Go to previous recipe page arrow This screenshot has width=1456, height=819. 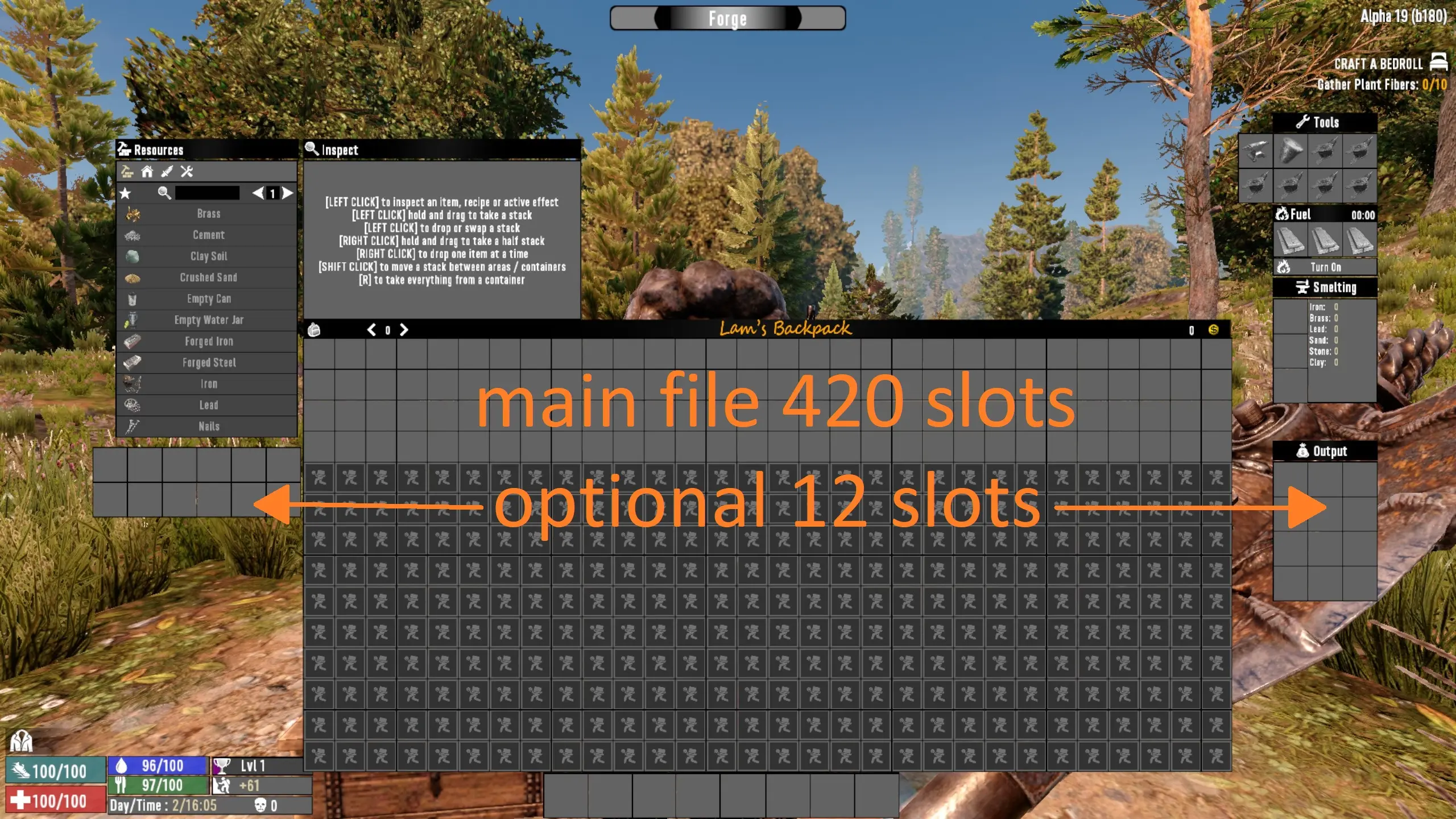point(258,193)
